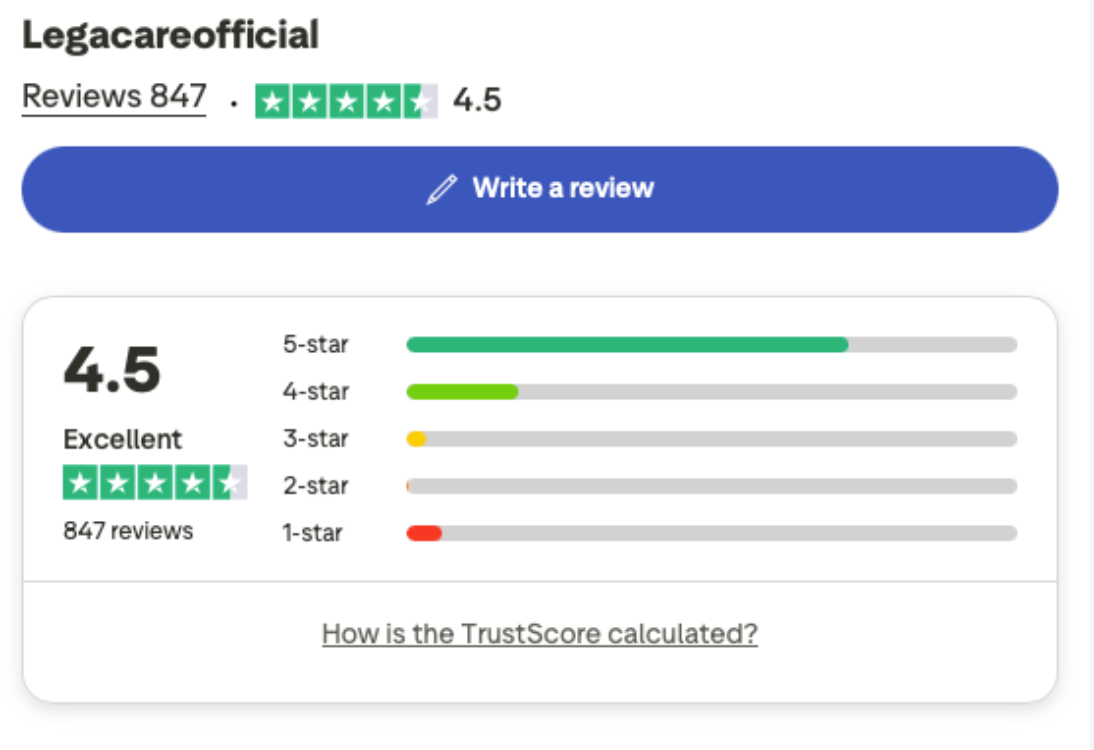Select the 1-star filter label

(312, 533)
